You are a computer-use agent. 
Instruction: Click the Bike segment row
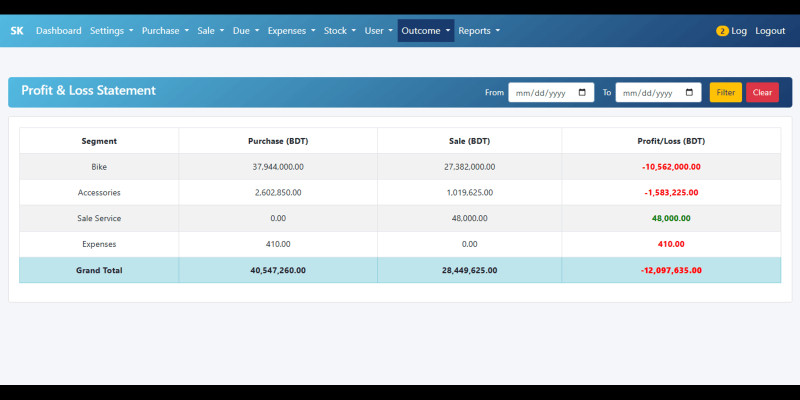click(99, 167)
